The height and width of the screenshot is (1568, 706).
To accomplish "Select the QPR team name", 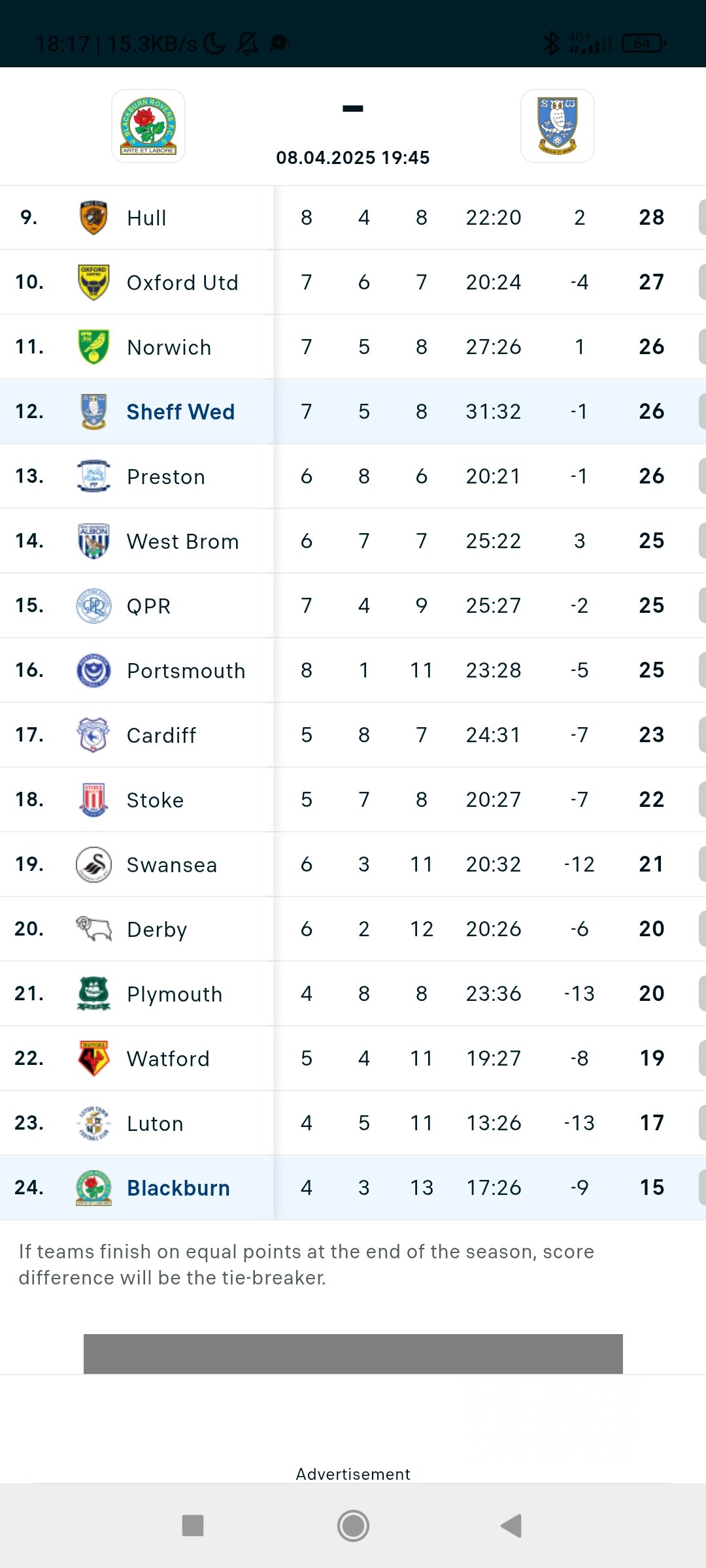I will pyautogui.click(x=149, y=606).
